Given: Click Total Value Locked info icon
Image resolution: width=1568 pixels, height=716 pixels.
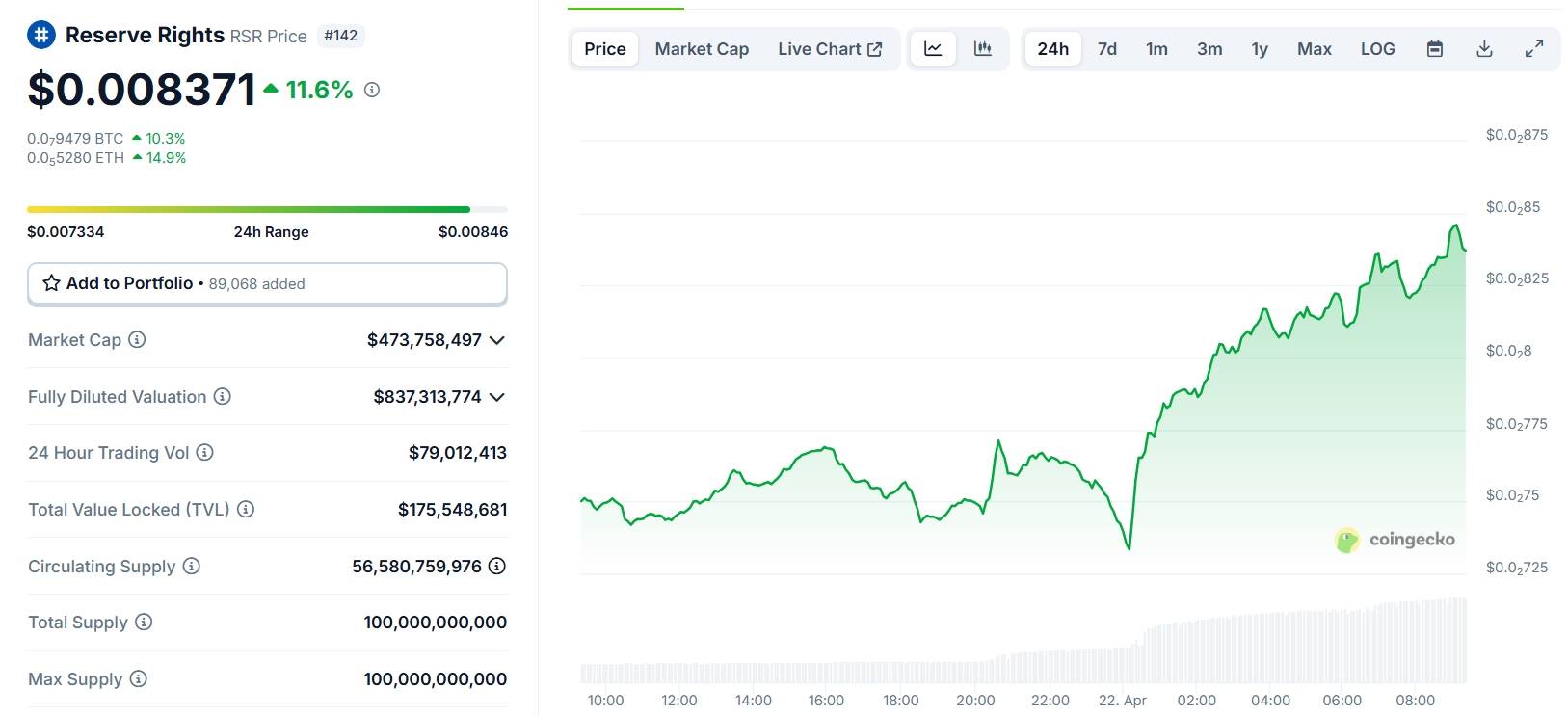Looking at the screenshot, I should (x=246, y=509).
